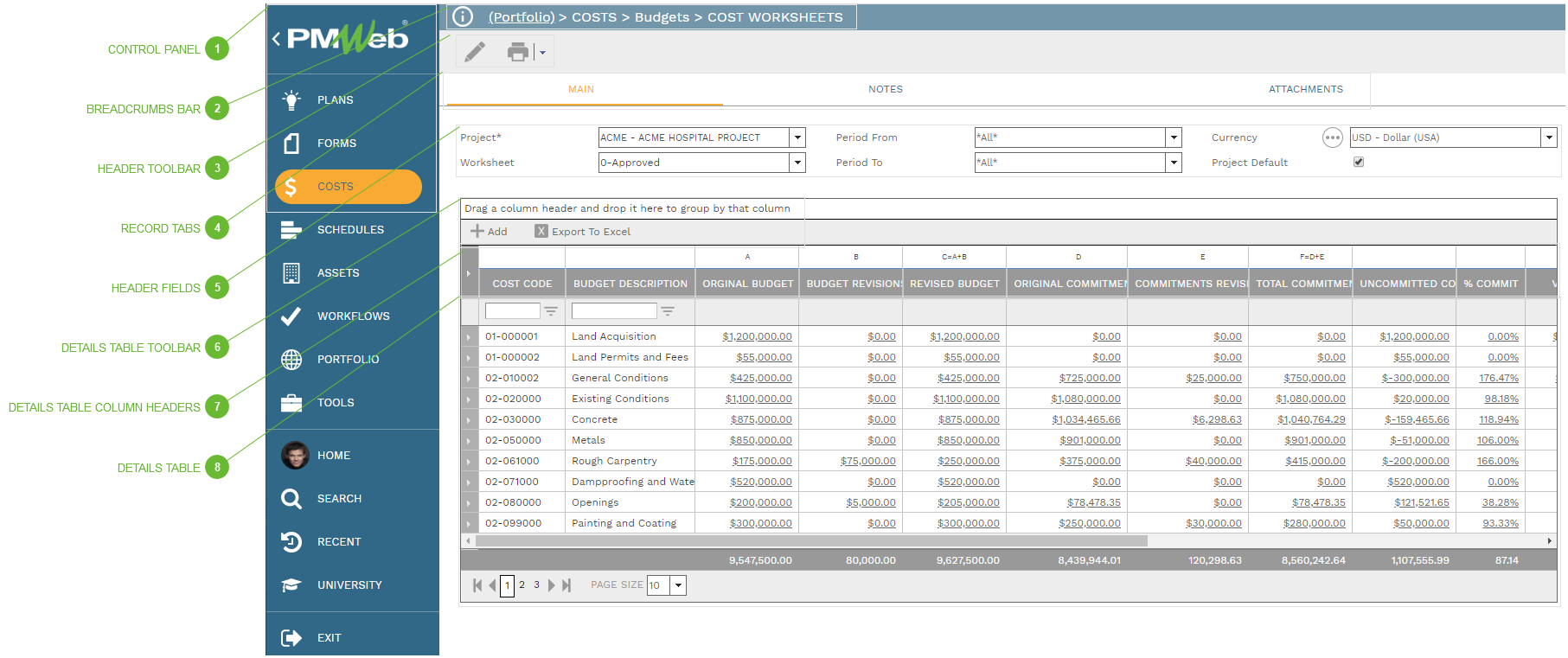Viewport: 1568px width, 658px height.
Task: Switch to the Attachments tab
Action: (1305, 89)
